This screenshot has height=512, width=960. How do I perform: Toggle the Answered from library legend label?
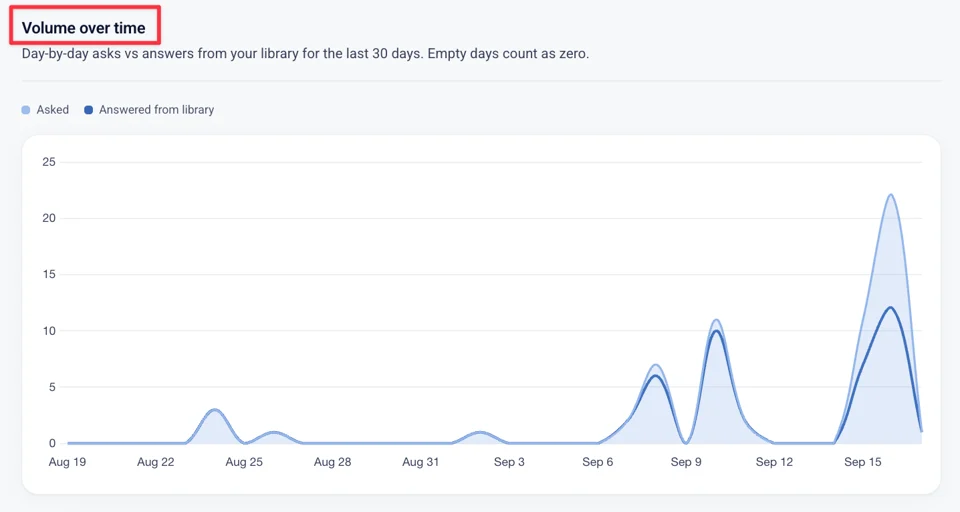pos(157,110)
